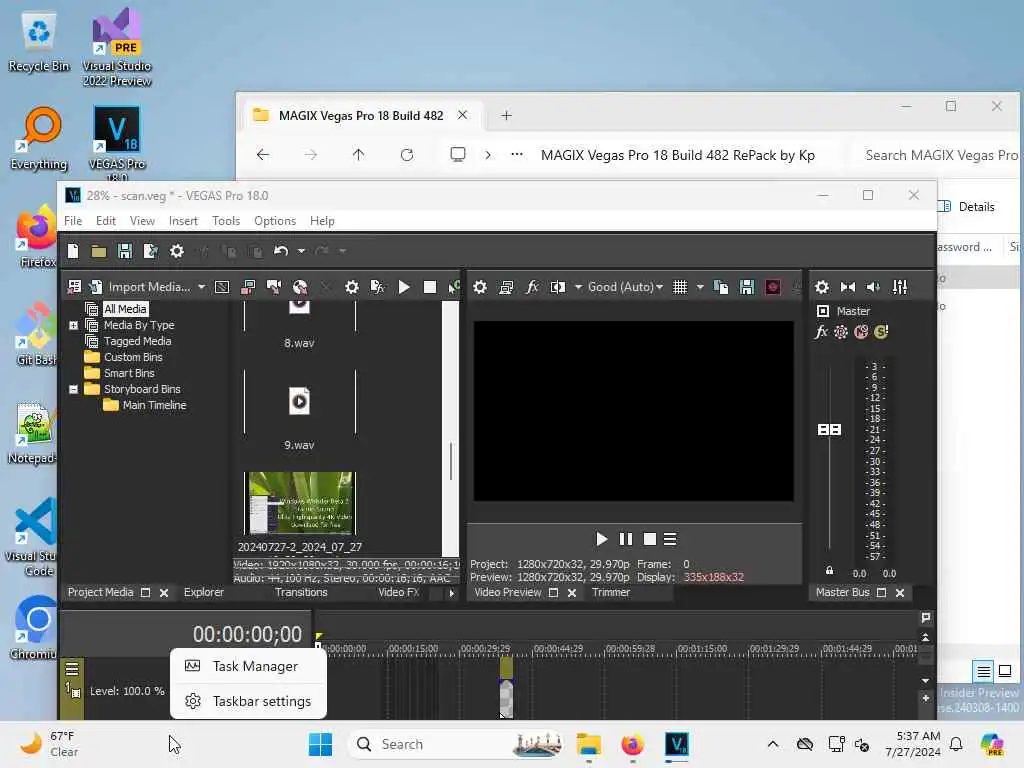Switch to the Video FX tab
The width and height of the screenshot is (1024, 768).
point(398,592)
